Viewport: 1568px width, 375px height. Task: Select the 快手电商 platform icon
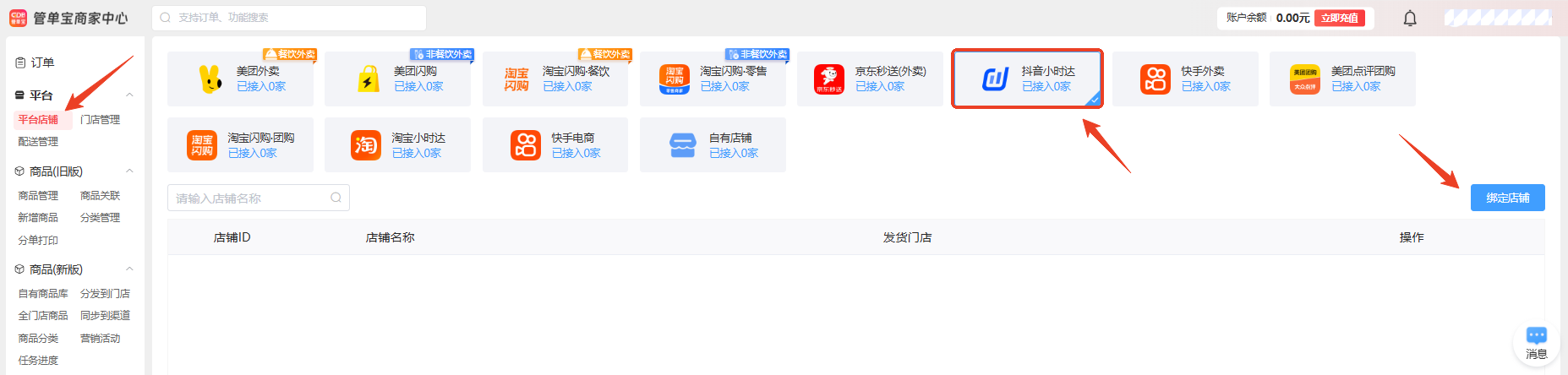click(x=526, y=145)
